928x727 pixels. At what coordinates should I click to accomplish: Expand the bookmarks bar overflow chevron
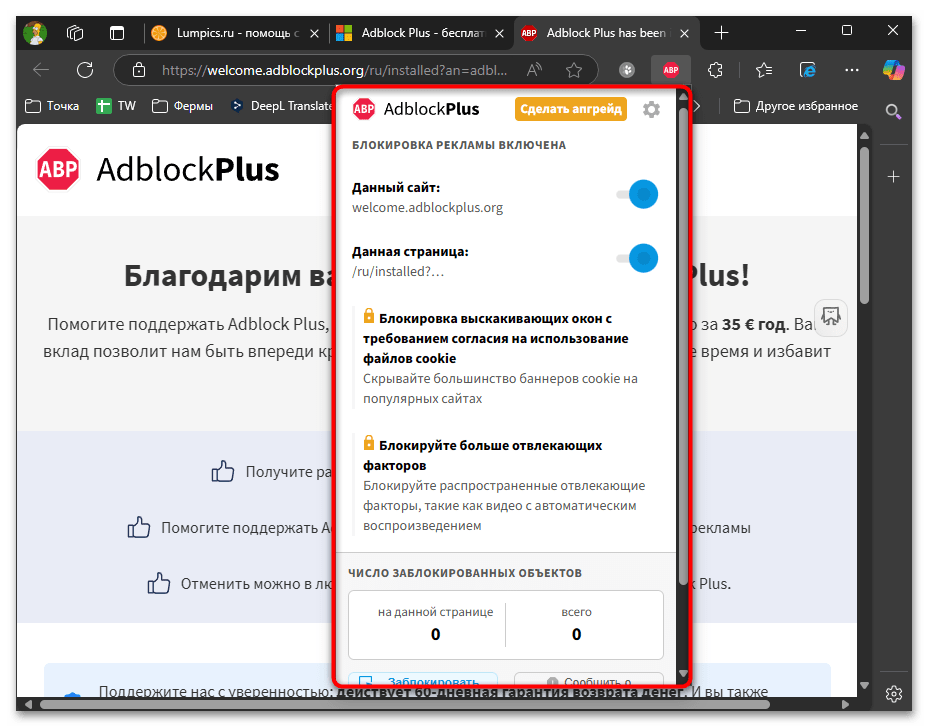(x=697, y=106)
